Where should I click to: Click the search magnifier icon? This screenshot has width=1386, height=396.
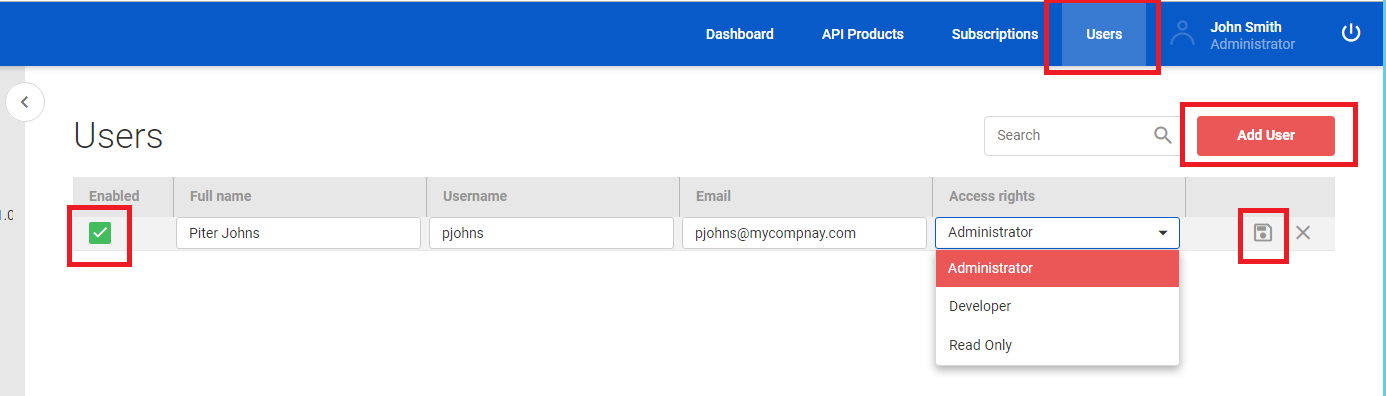[1163, 135]
